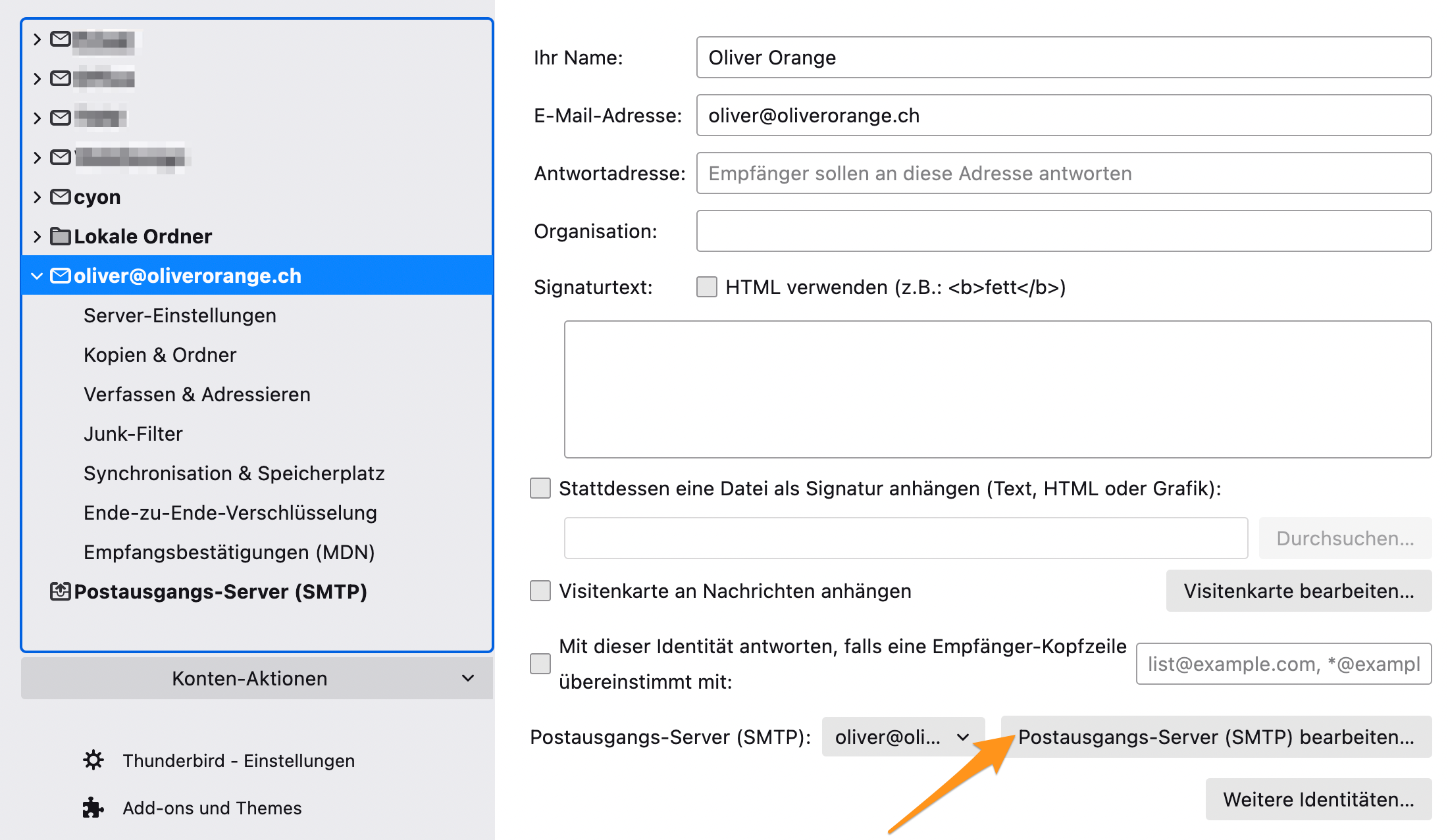
Task: Click the Signaturtext text area
Action: coord(998,389)
